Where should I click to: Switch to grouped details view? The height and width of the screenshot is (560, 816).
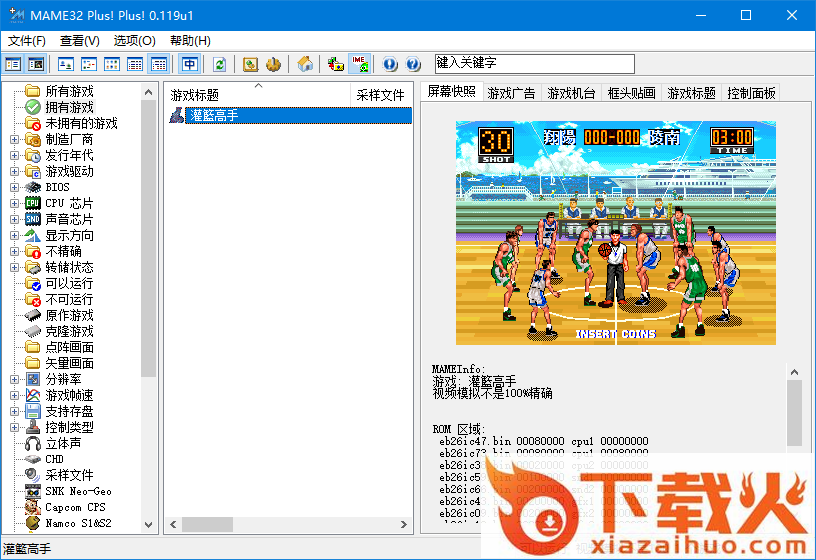pos(159,65)
